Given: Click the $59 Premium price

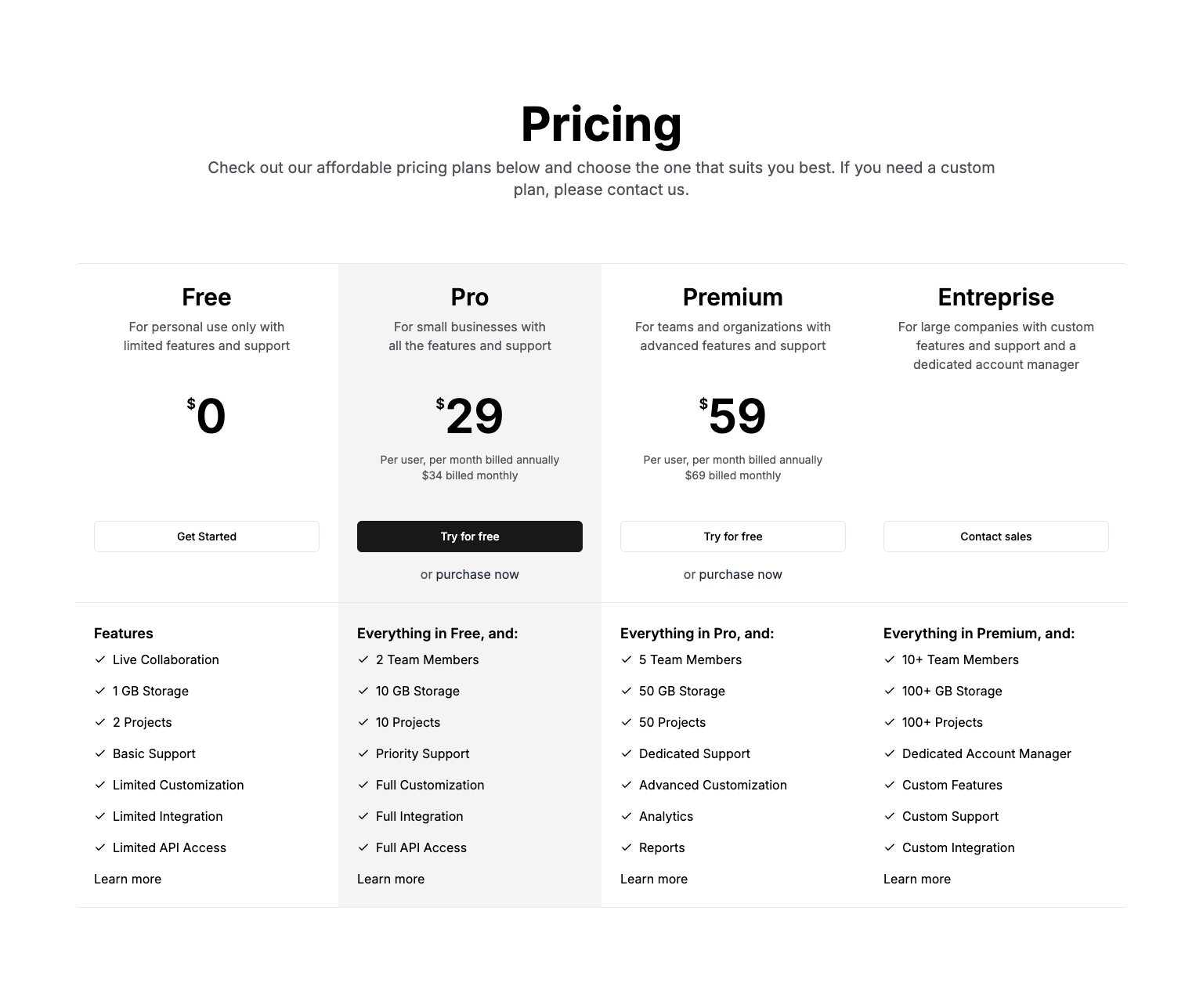Looking at the screenshot, I should 733,416.
